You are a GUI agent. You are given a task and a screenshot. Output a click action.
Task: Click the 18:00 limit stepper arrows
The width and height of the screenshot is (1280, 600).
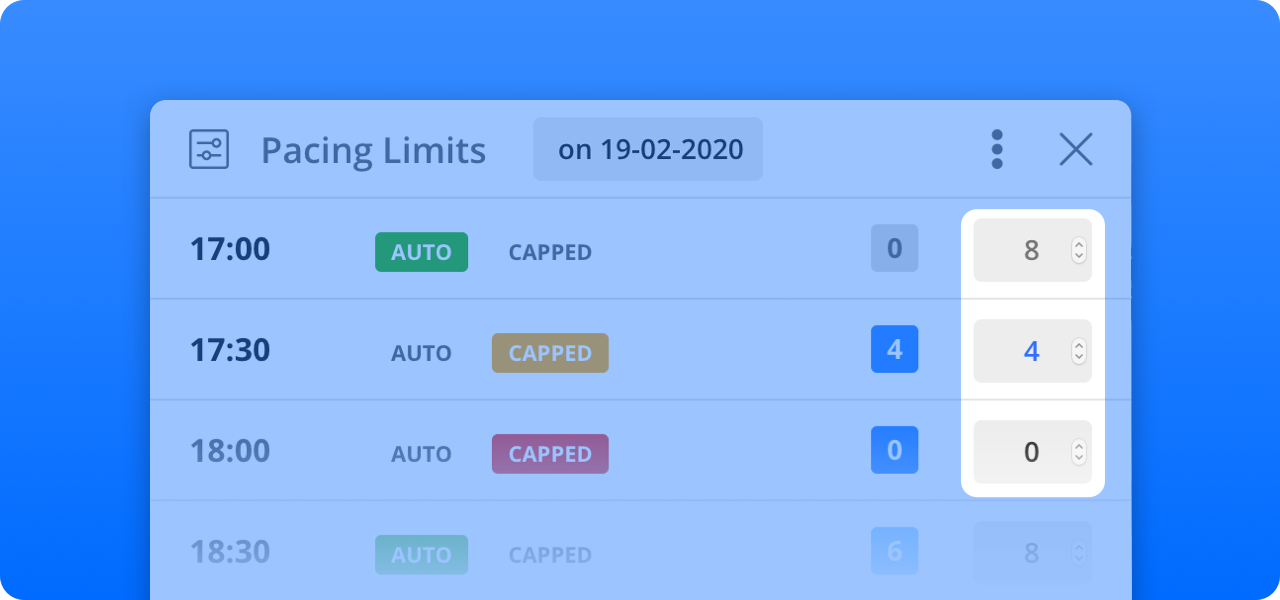tap(1078, 453)
